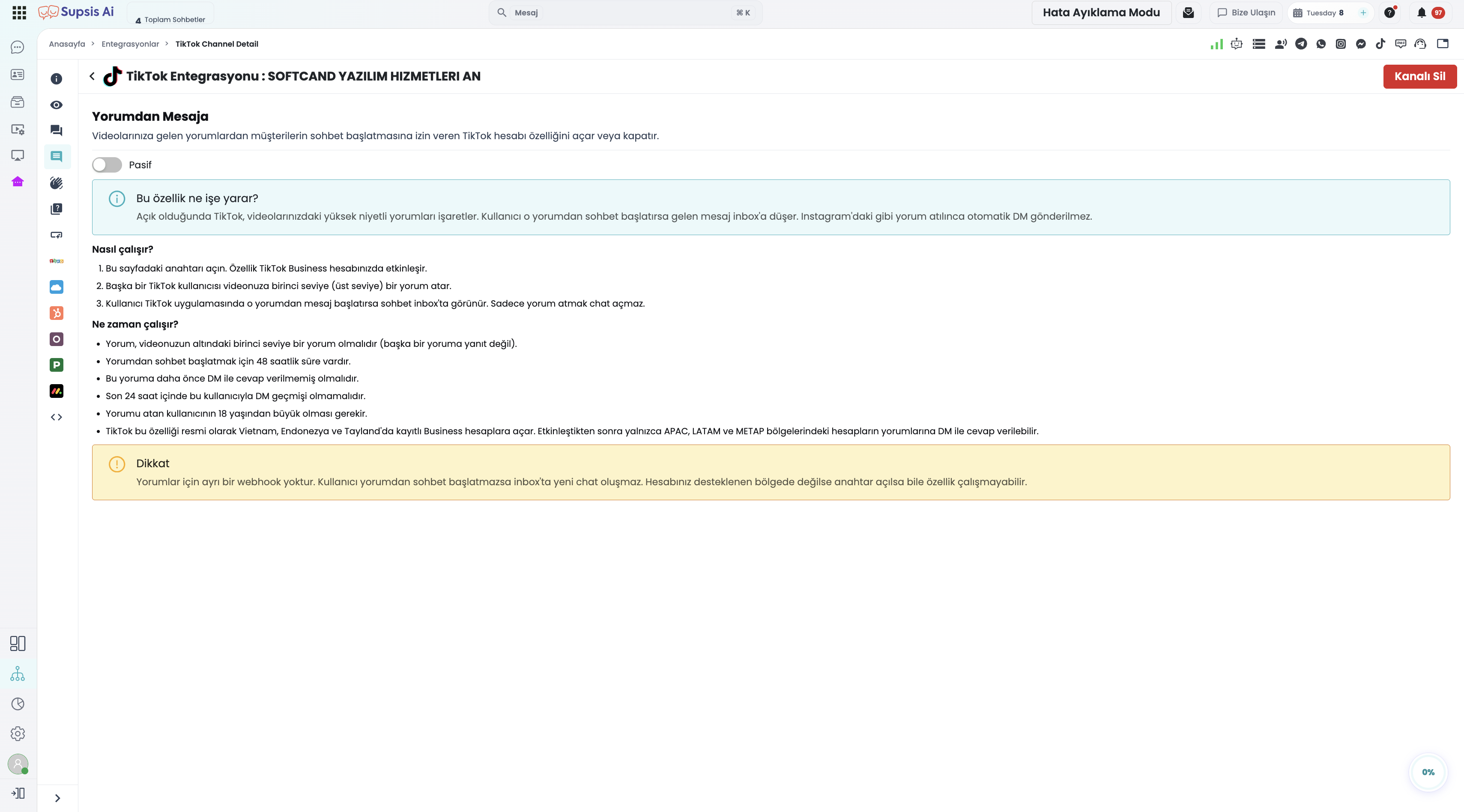Screen dimensions: 1464x812
Task: Click the window panel icon in header
Action: tap(1443, 44)
